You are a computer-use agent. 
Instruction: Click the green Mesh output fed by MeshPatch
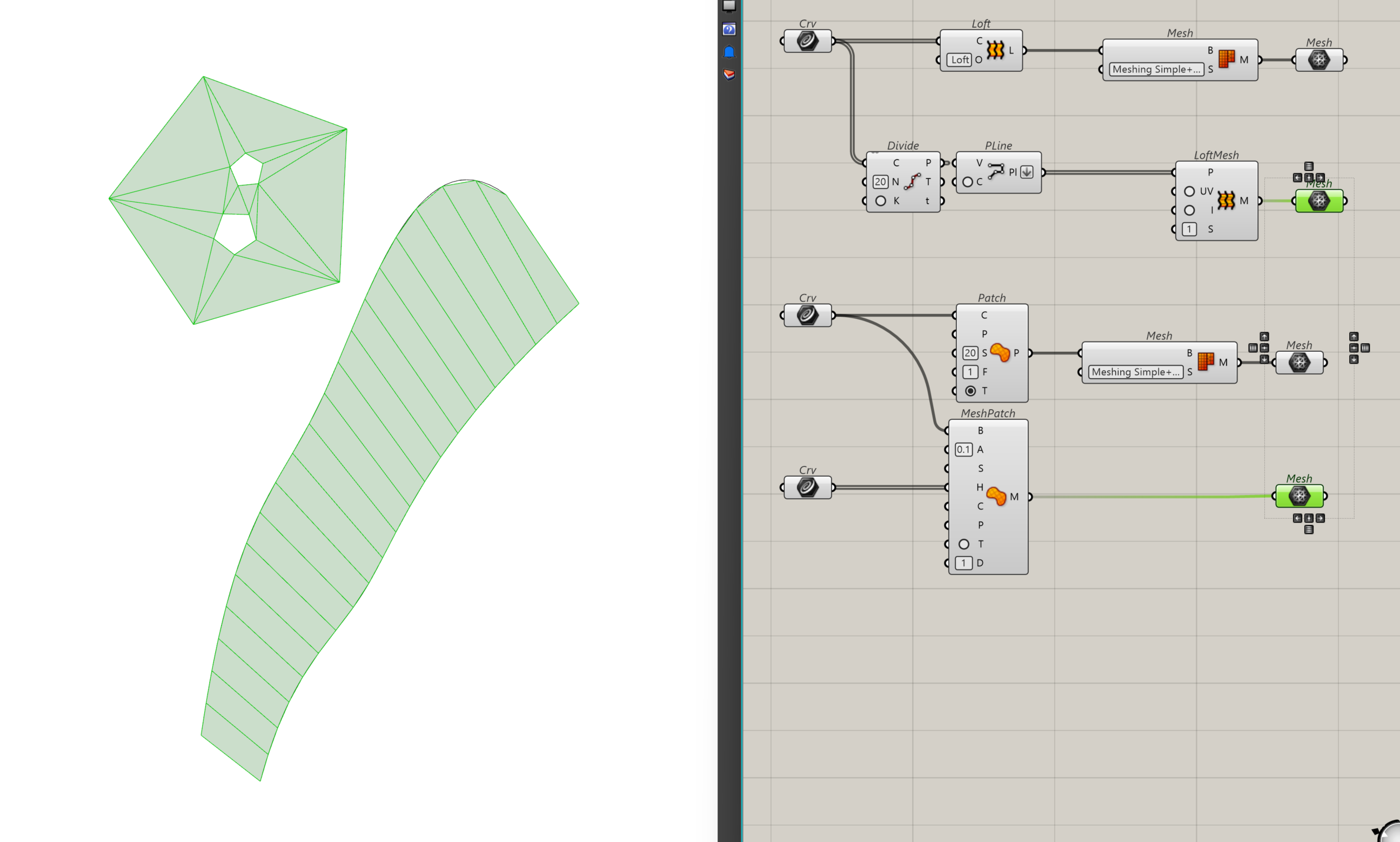coord(1299,496)
